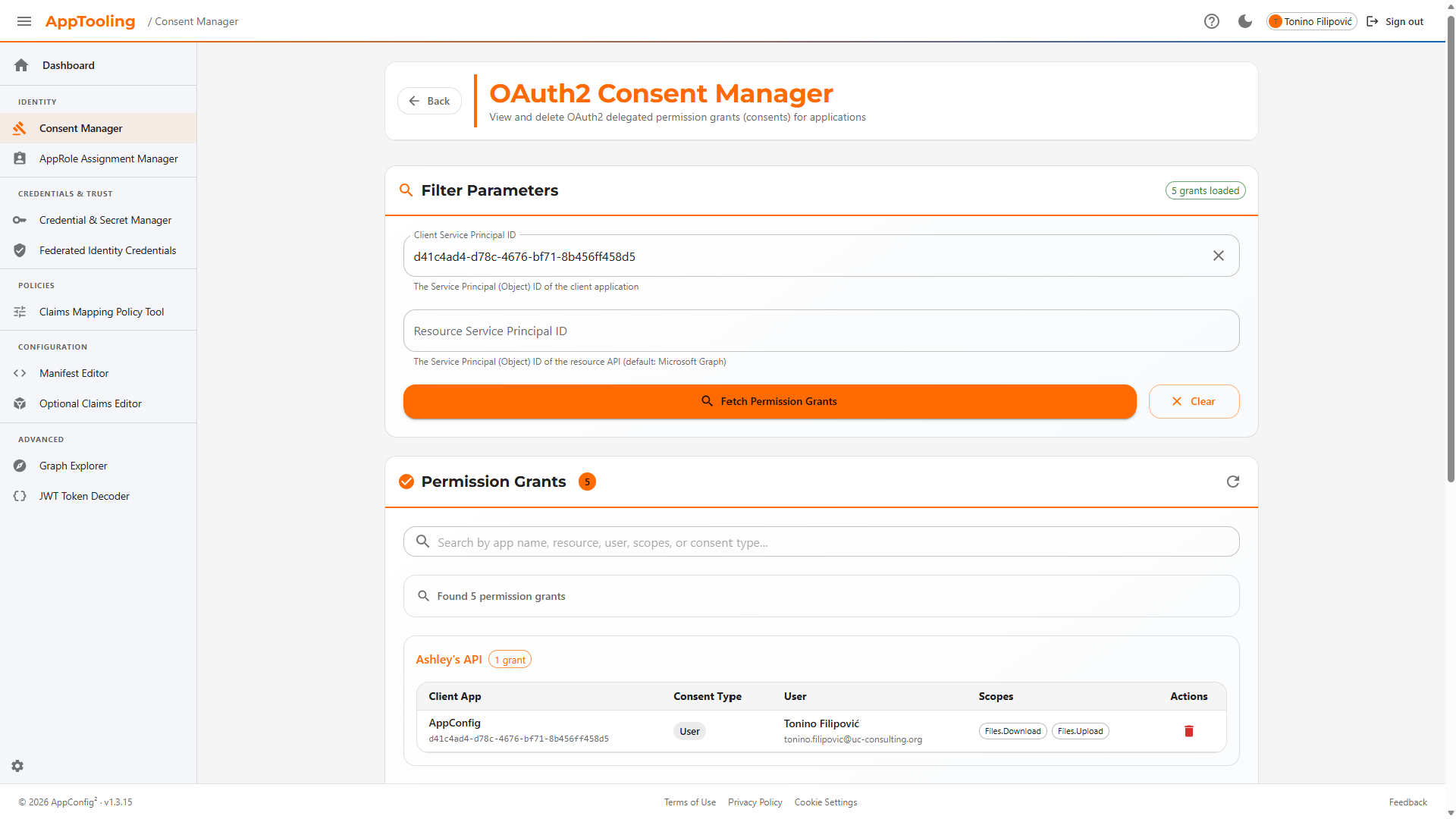Image resolution: width=1456 pixels, height=819 pixels.
Task: Toggle dark mode moon icon
Action: point(1245,21)
